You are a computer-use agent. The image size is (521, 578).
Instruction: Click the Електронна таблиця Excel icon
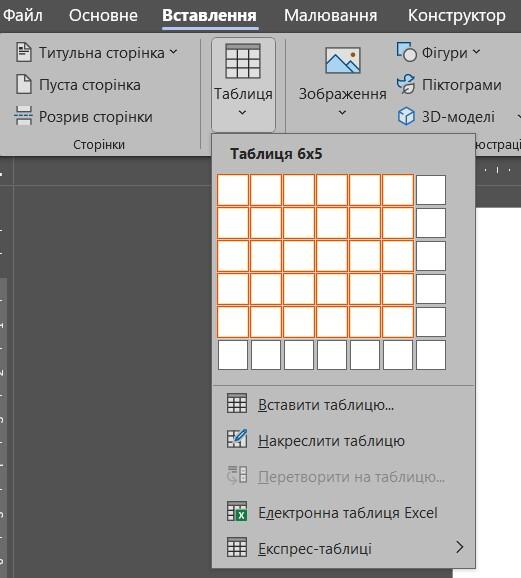click(237, 512)
